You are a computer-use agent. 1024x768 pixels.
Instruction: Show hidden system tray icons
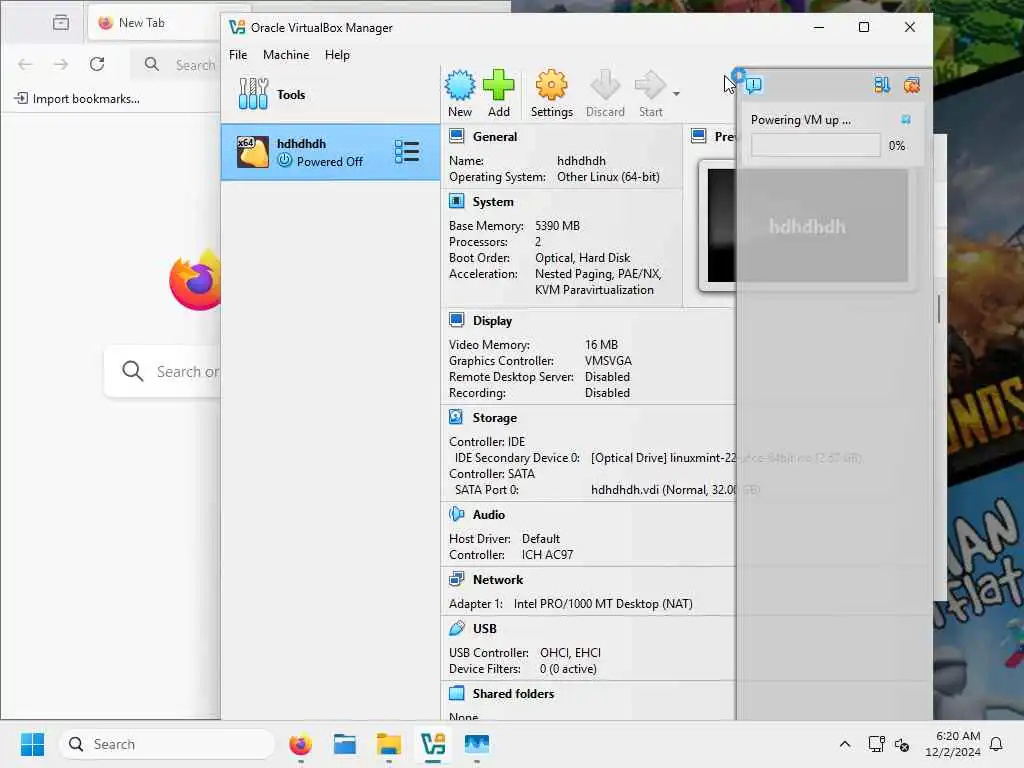point(844,744)
